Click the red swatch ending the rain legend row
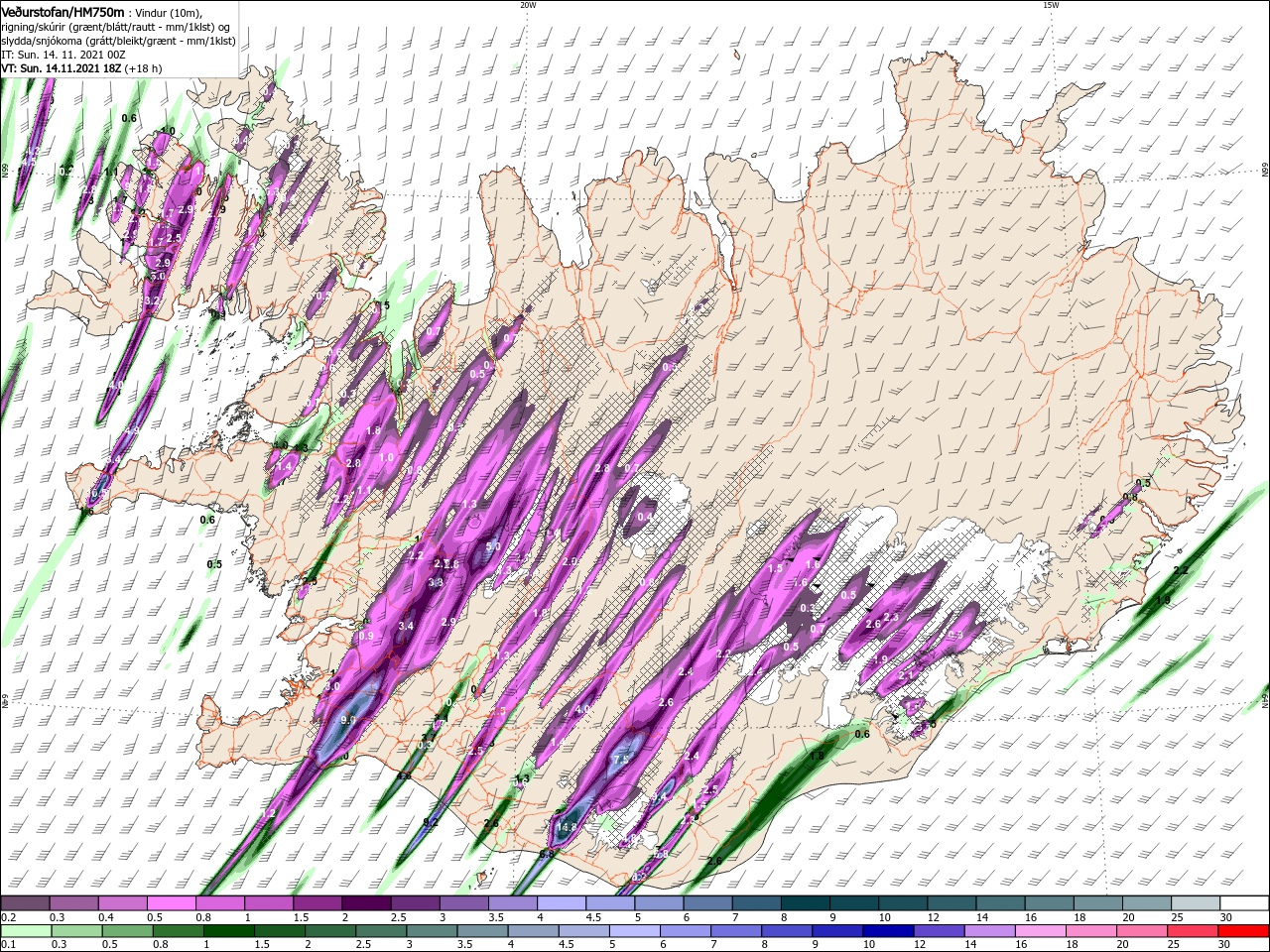This screenshot has height=952, width=1270. 1244,931
